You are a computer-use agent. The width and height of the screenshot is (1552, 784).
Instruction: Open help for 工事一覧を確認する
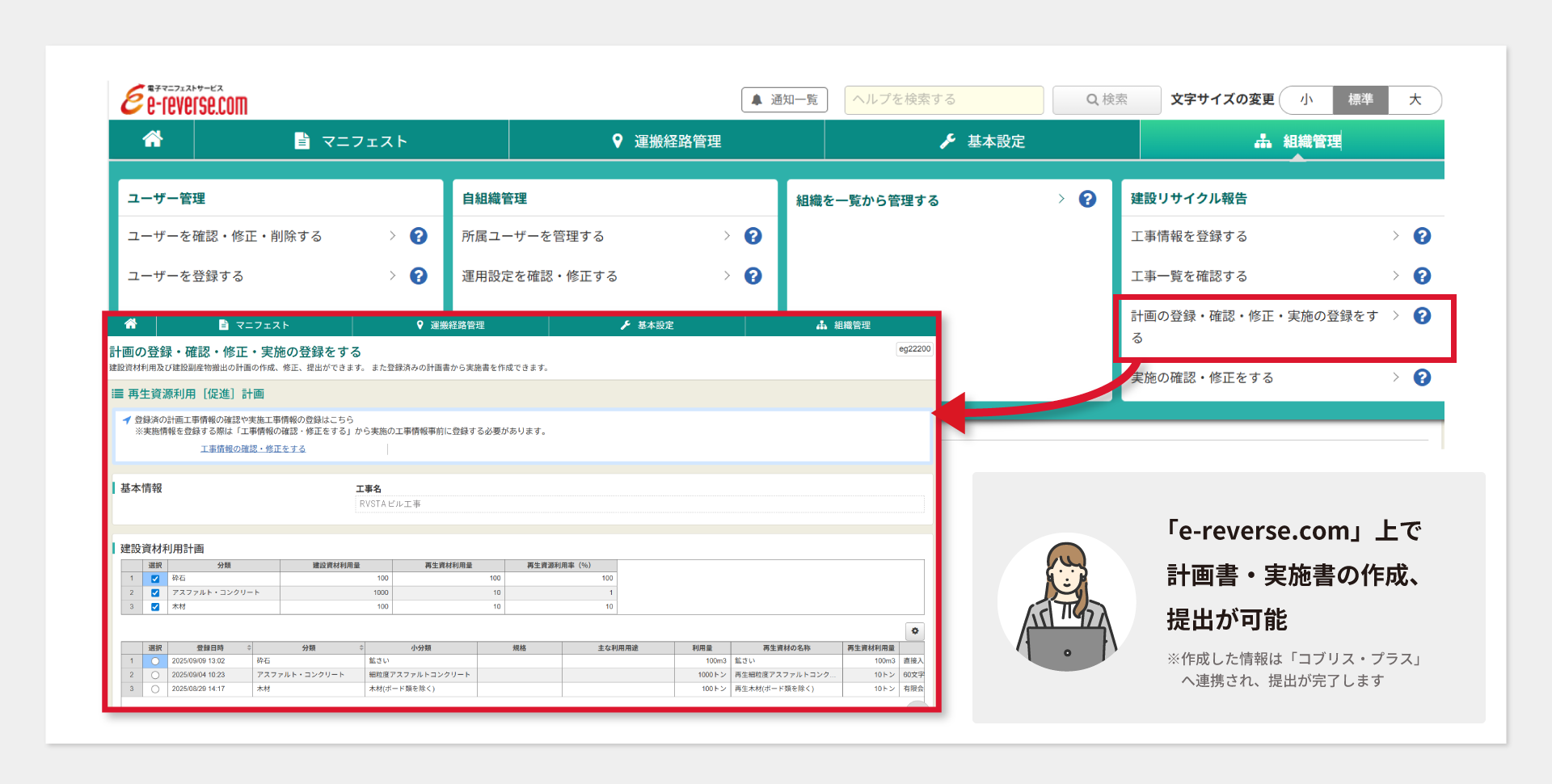coord(1423,276)
